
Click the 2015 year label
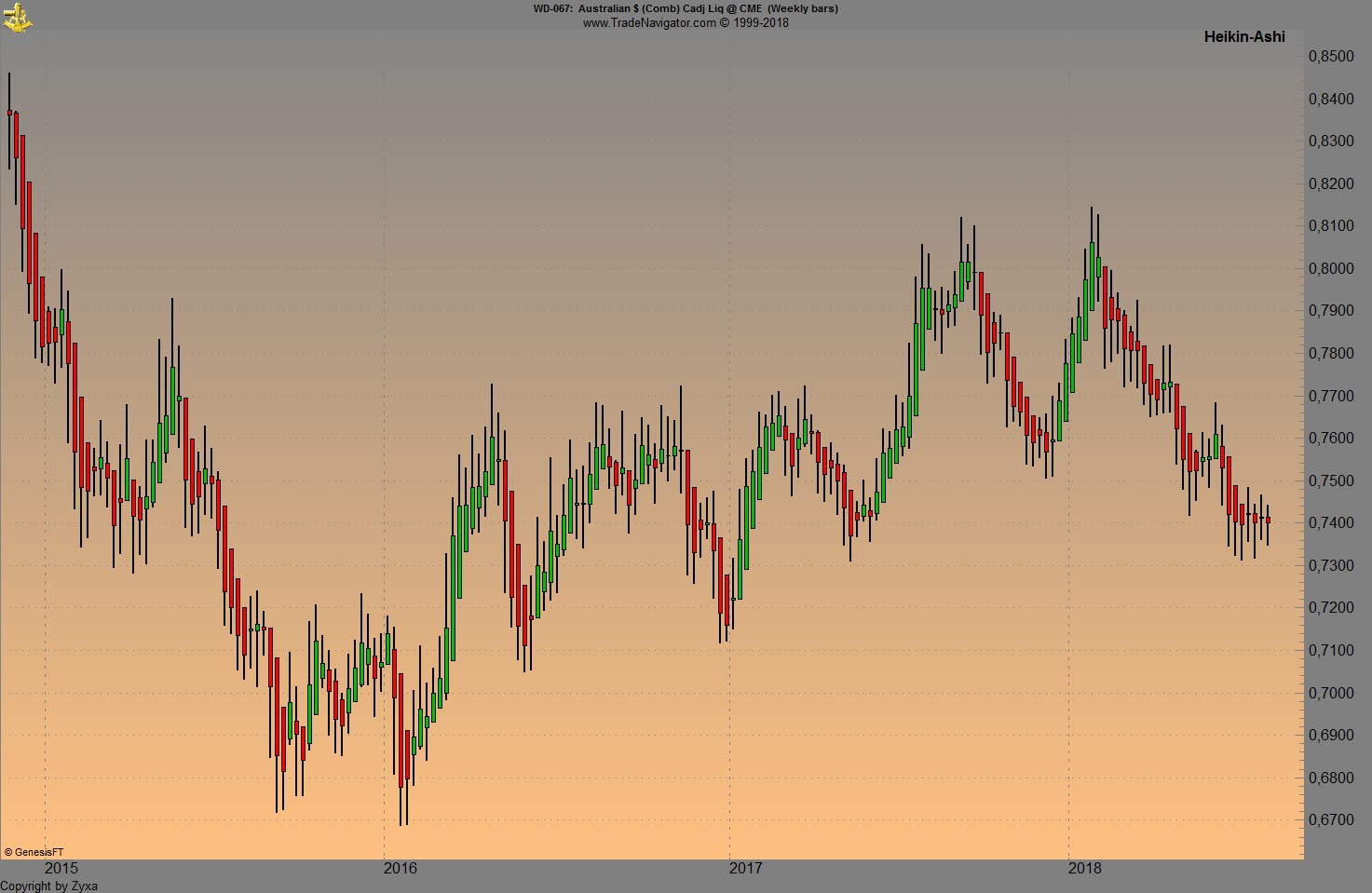(x=60, y=868)
